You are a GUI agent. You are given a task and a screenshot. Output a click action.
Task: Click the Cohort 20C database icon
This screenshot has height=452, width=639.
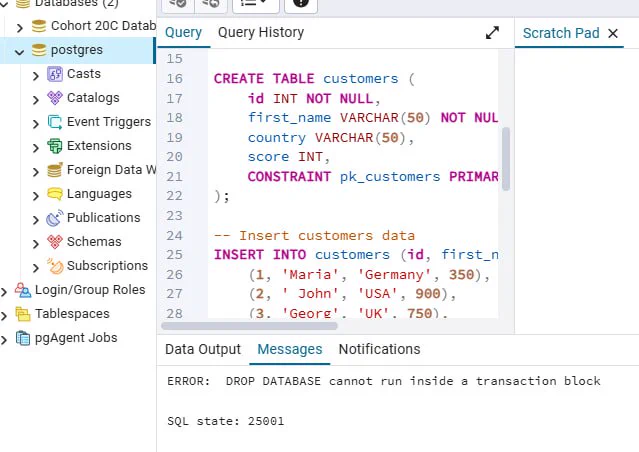click(39, 26)
